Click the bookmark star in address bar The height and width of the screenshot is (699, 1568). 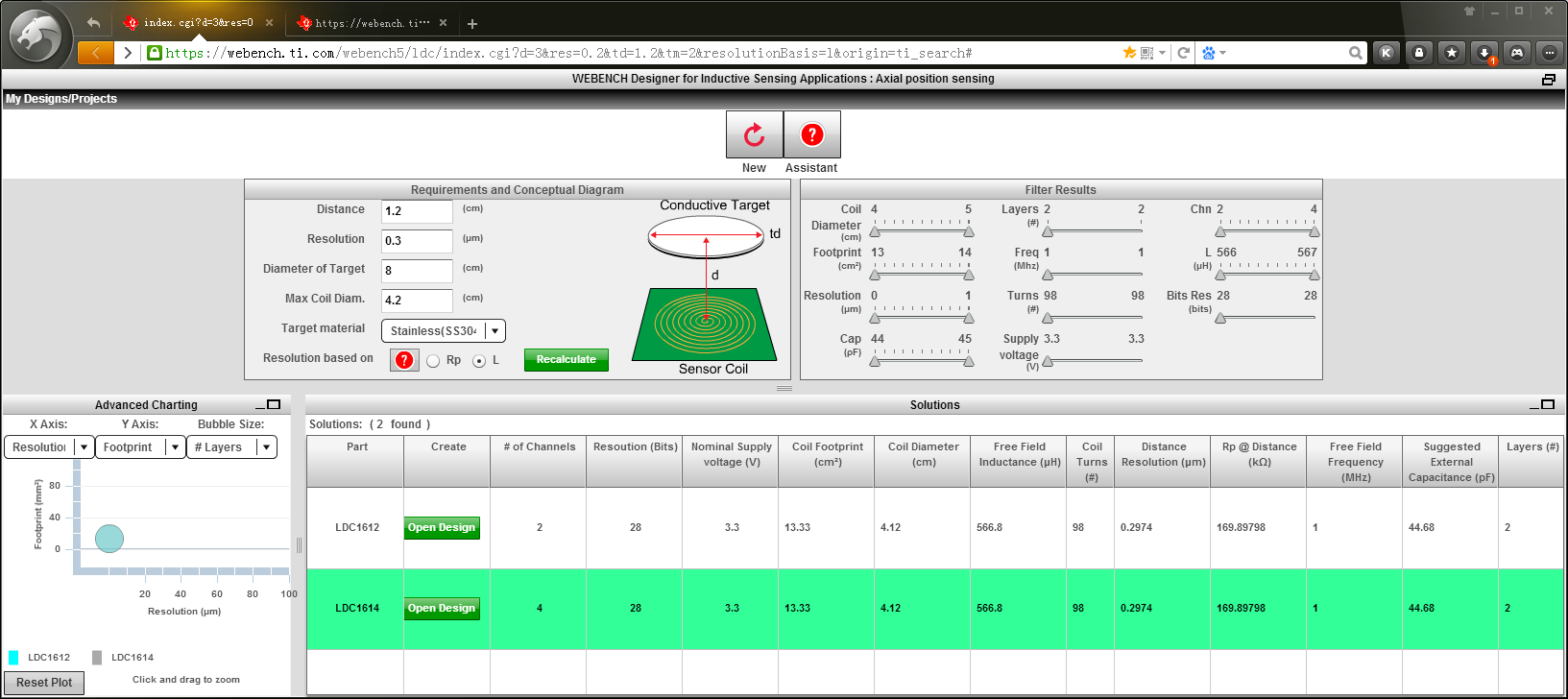pyautogui.click(x=1129, y=53)
